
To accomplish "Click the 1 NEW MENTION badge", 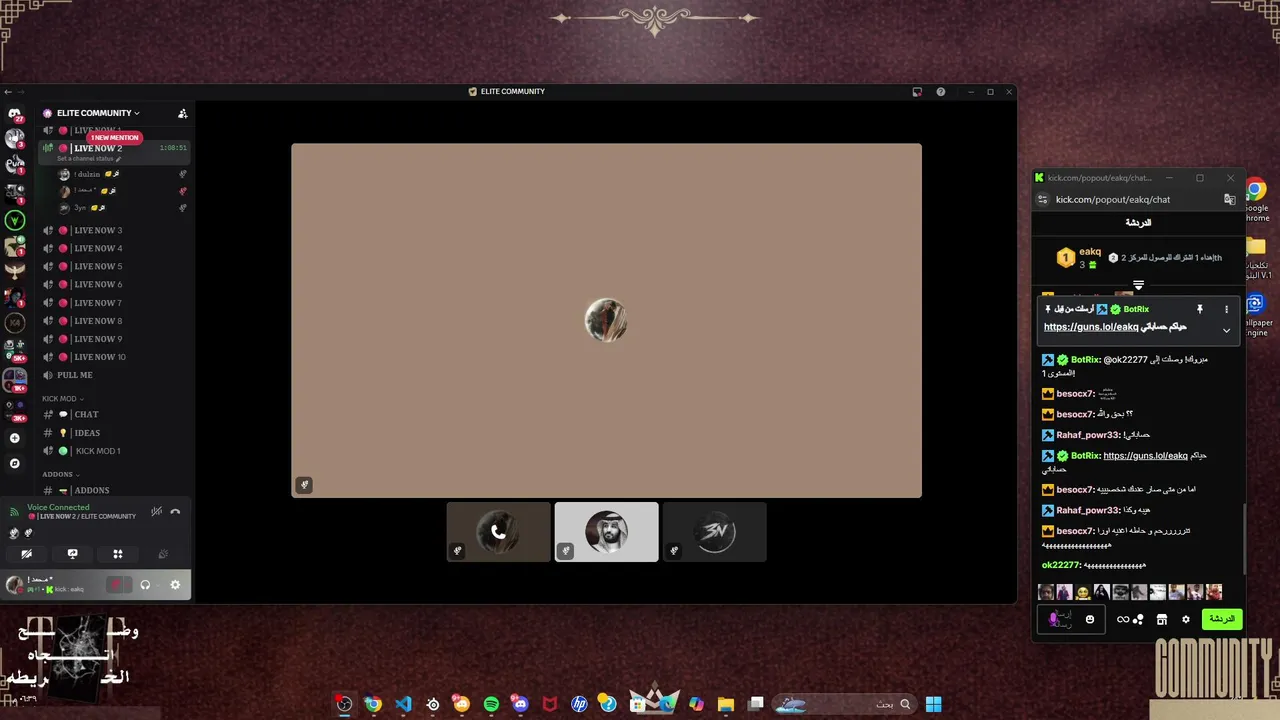I will [x=114, y=138].
